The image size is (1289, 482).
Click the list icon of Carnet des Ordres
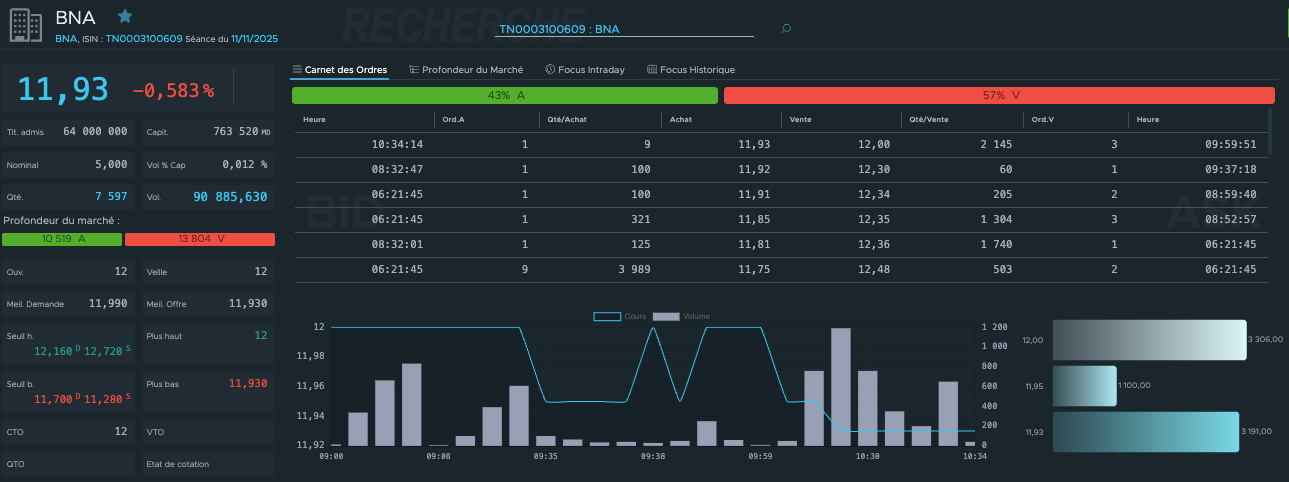297,70
